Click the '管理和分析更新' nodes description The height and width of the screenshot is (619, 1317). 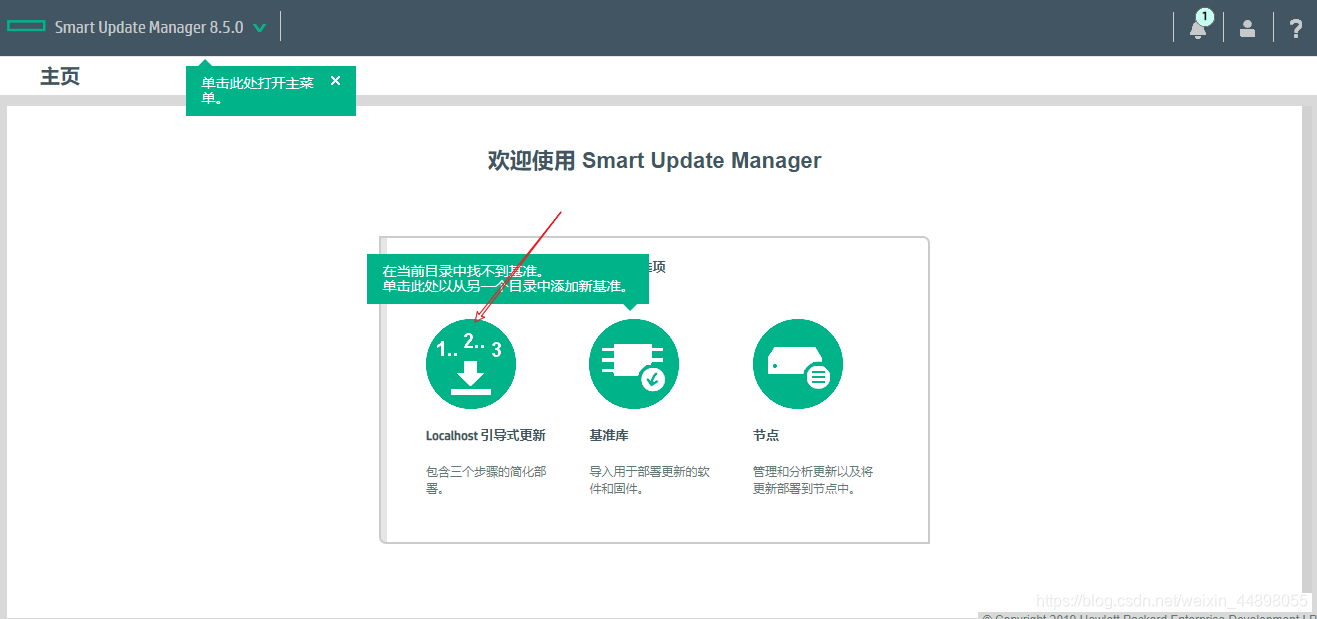click(813, 480)
